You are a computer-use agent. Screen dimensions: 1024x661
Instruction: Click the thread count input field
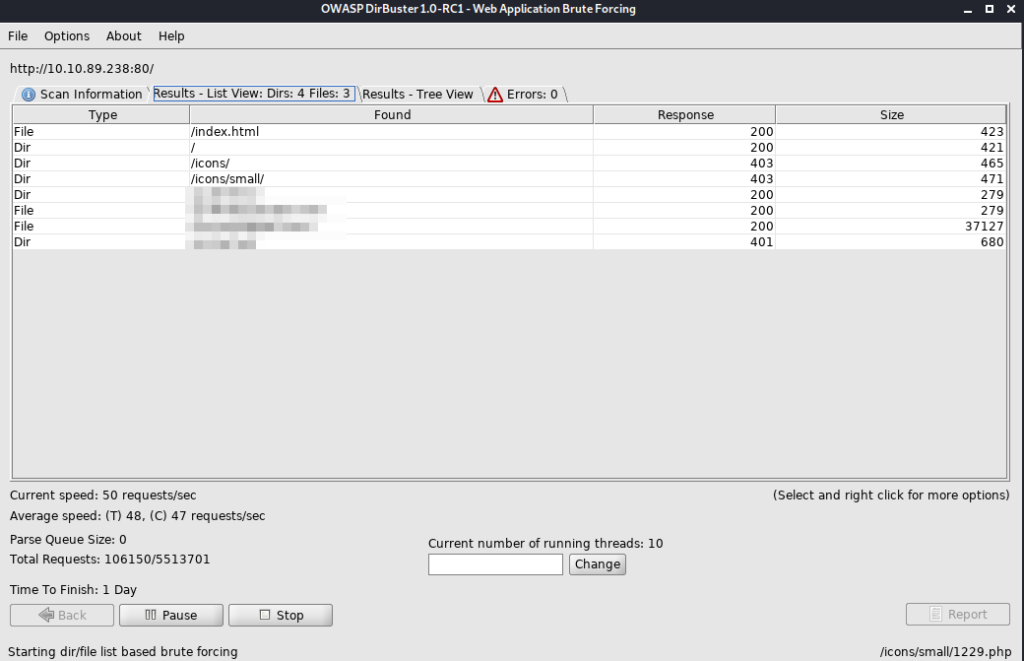point(495,564)
